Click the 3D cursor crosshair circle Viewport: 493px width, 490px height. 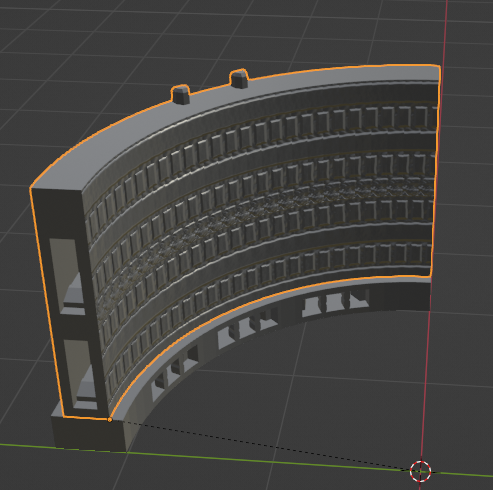pos(420,471)
